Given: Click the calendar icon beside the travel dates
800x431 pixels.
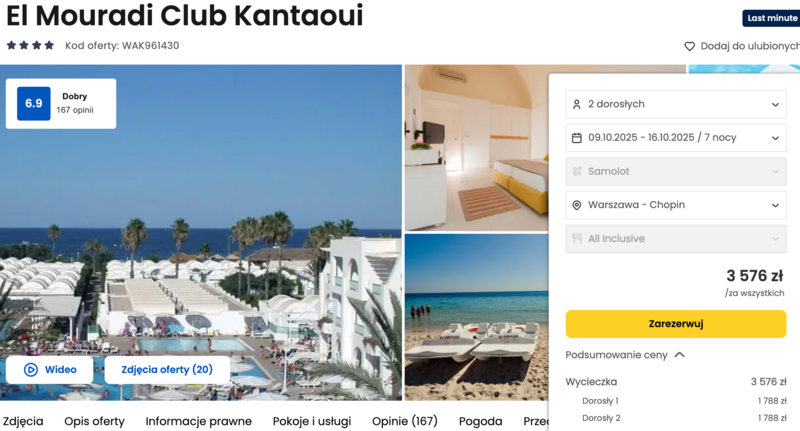Looking at the screenshot, I should coord(577,138).
